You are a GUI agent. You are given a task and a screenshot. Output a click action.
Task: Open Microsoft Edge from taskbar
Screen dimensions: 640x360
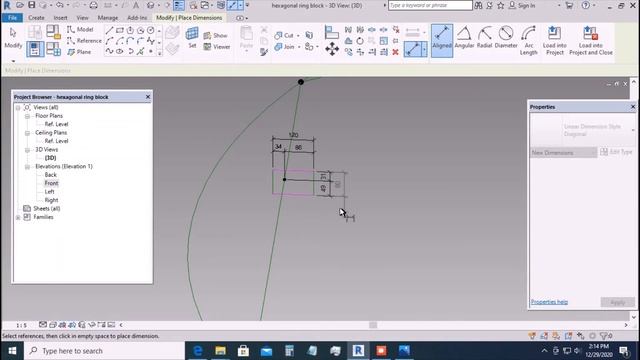[198, 351]
